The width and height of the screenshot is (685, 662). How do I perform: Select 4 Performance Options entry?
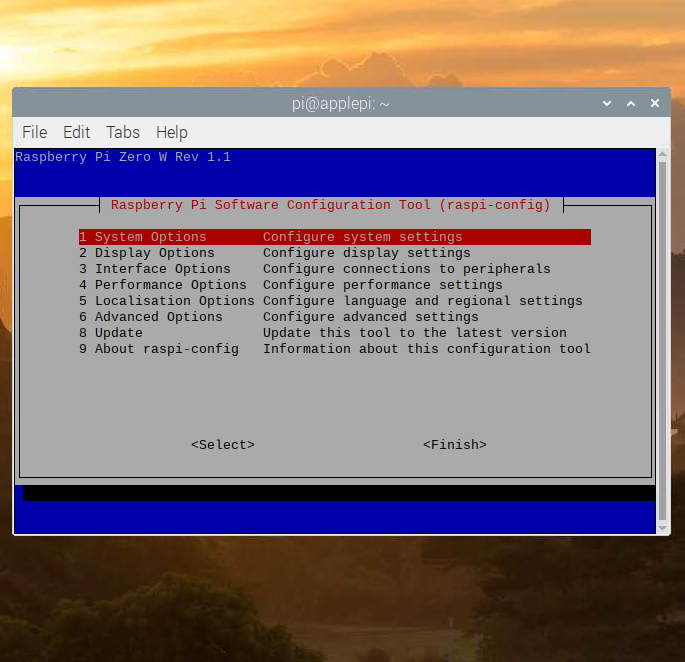click(x=335, y=285)
